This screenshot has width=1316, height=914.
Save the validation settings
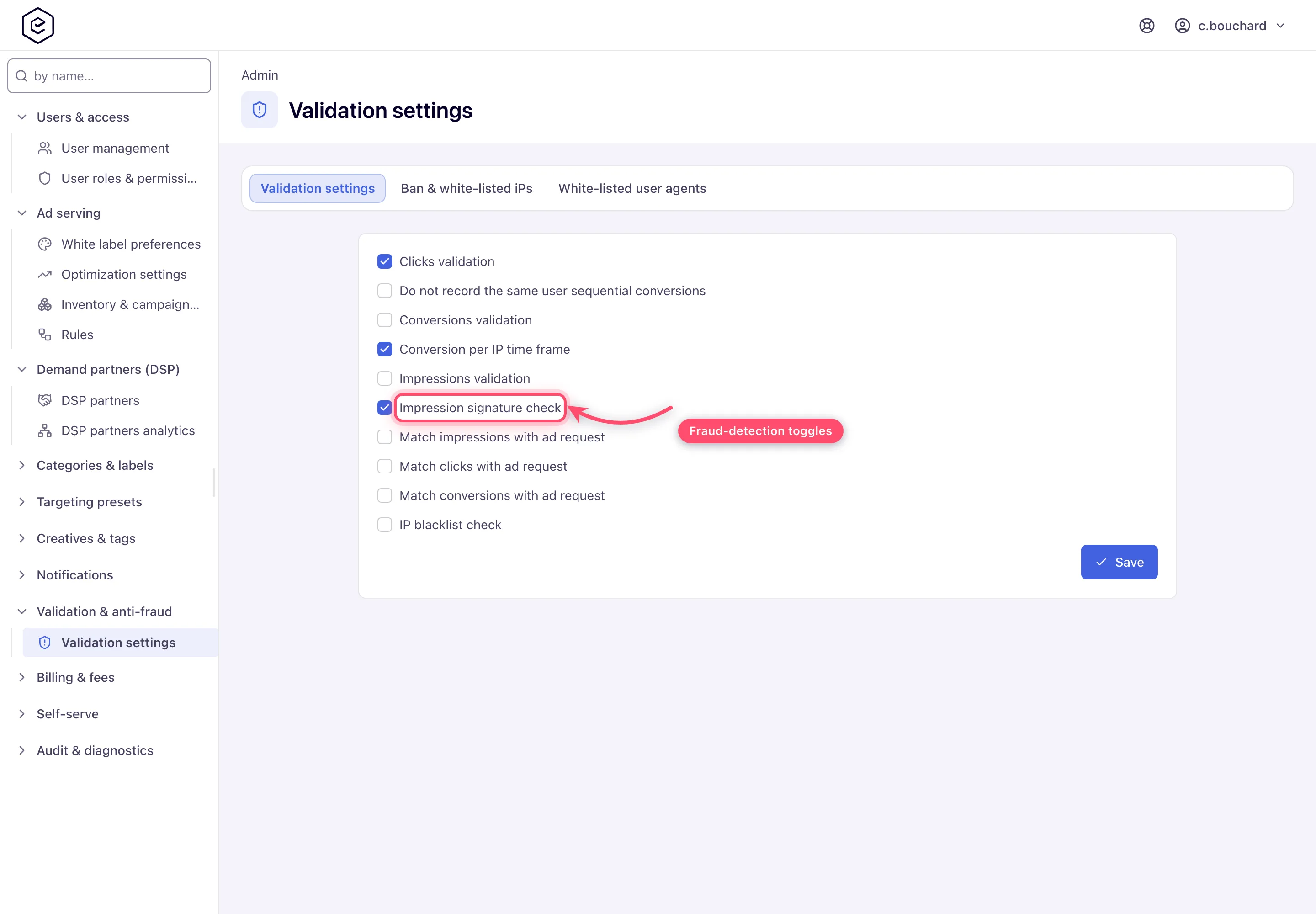tap(1119, 563)
